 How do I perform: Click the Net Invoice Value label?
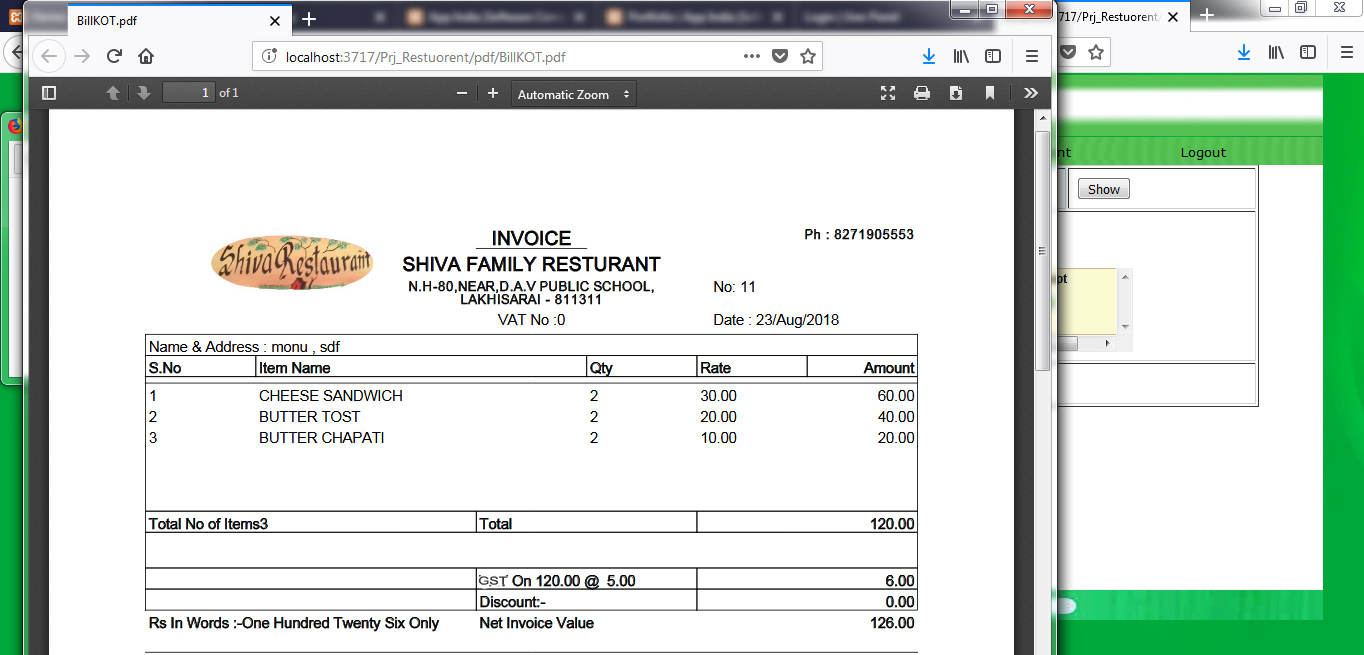pos(536,623)
